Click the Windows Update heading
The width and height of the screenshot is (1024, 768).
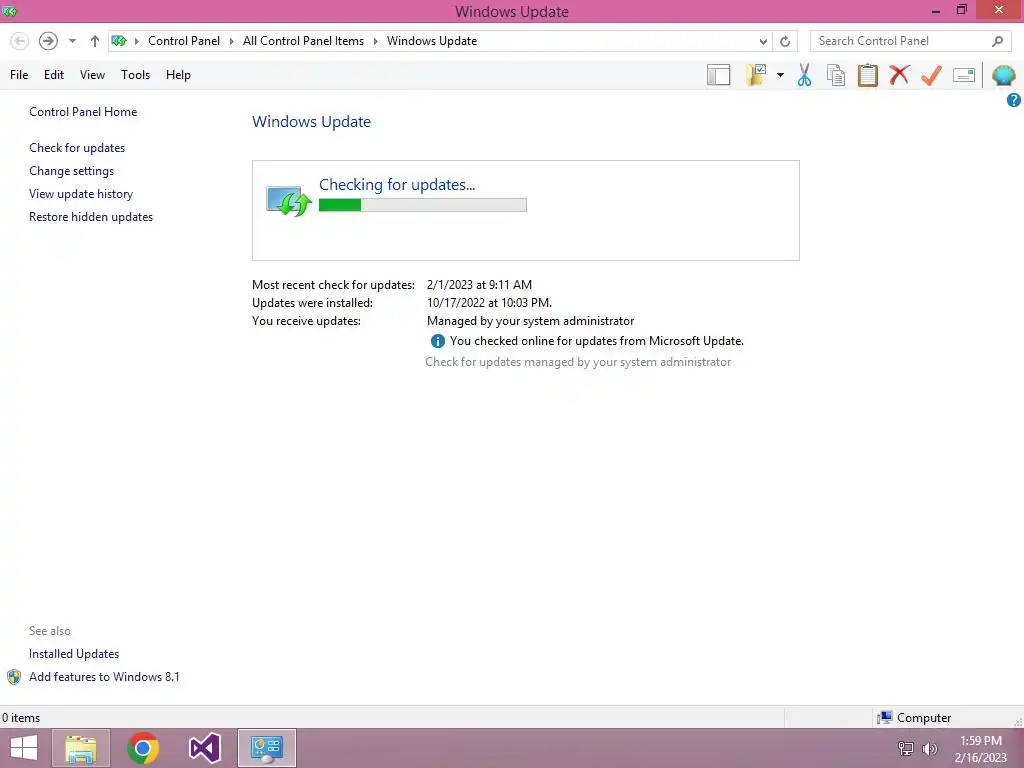coord(312,121)
